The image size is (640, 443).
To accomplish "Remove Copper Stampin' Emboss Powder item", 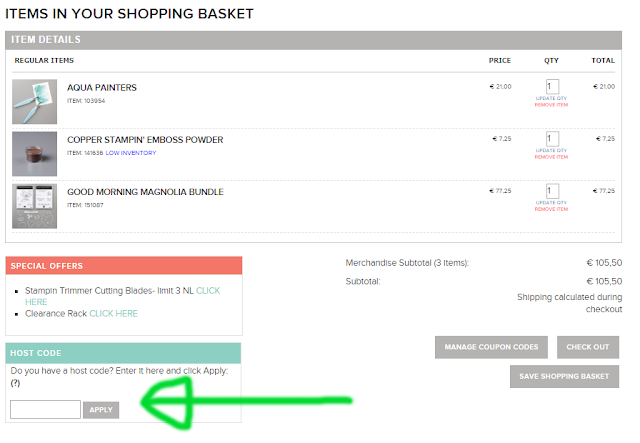I will click(x=551, y=157).
